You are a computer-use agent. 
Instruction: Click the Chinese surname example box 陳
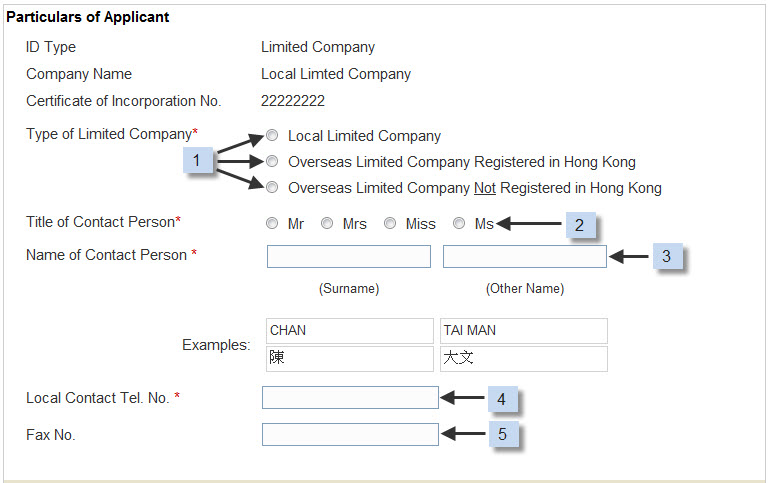click(350, 359)
